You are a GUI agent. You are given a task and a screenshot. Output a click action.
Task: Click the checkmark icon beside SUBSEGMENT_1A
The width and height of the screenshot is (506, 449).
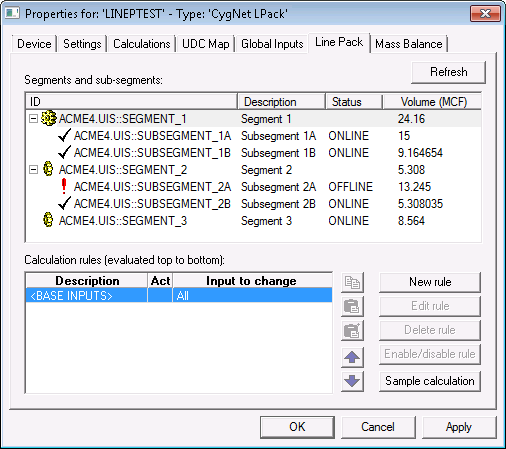(64, 135)
